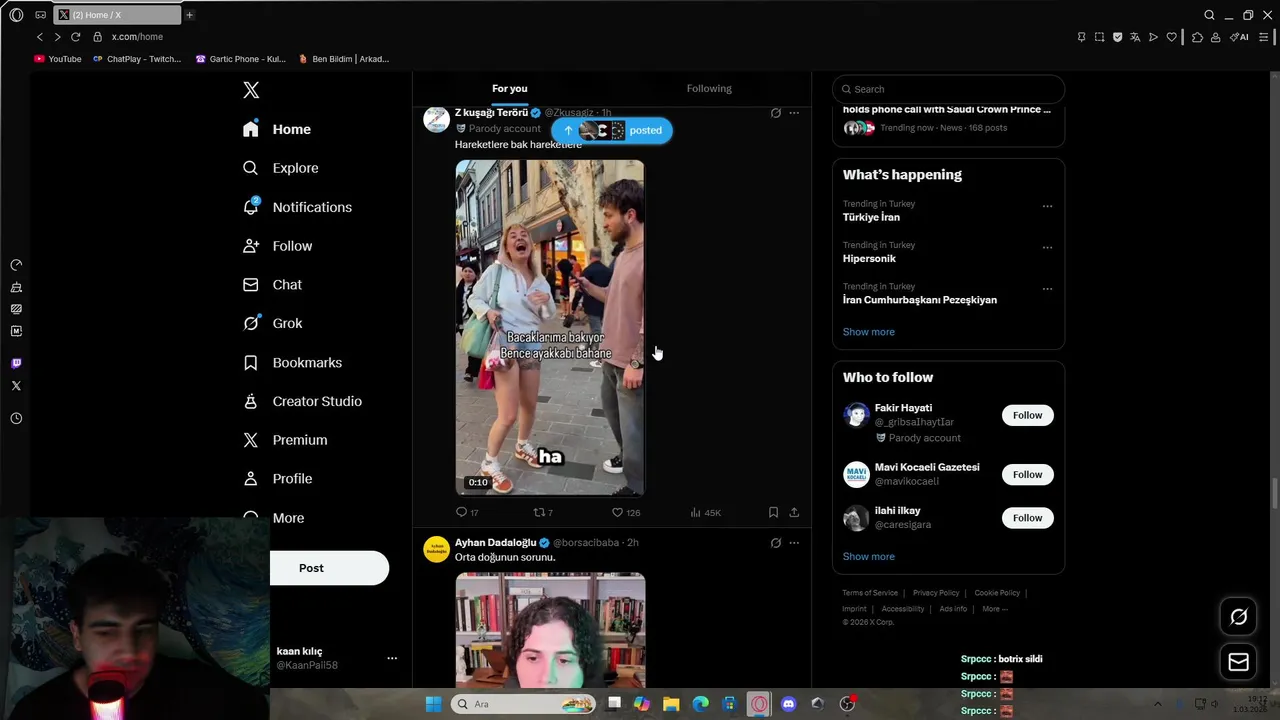This screenshot has height=720, width=1280.
Task: Open more options on Z kuşağı Terörü post
Action: coord(794,113)
